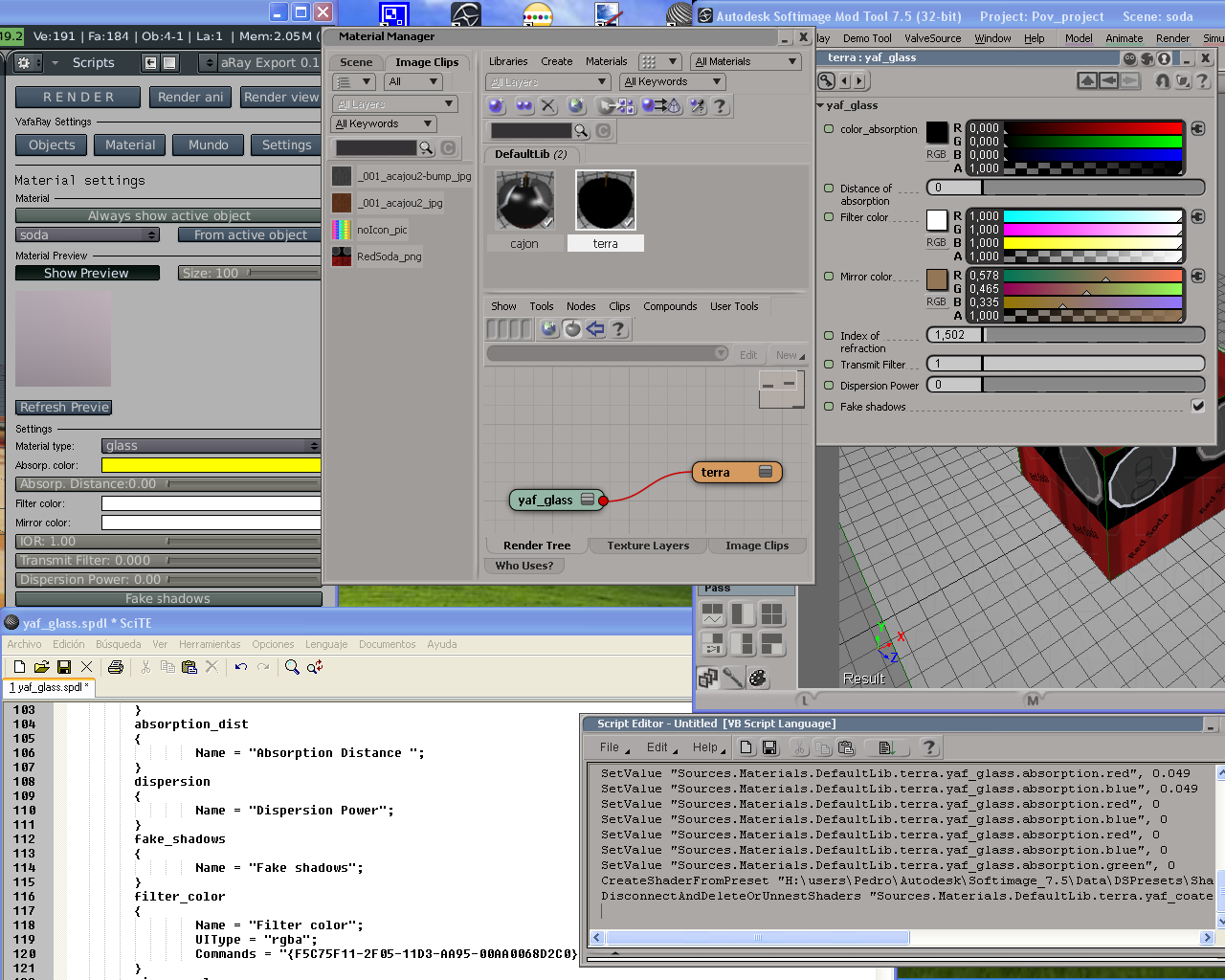
Task: Click the connection plug icon for Filter color
Action: point(1197,216)
